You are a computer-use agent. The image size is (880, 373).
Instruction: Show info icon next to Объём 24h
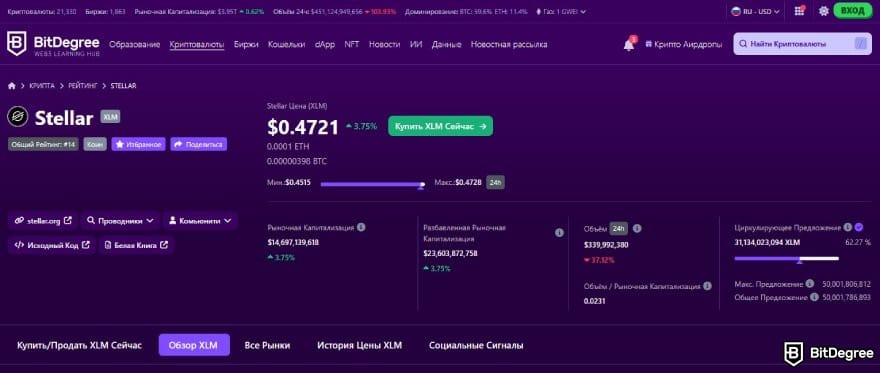[637, 228]
